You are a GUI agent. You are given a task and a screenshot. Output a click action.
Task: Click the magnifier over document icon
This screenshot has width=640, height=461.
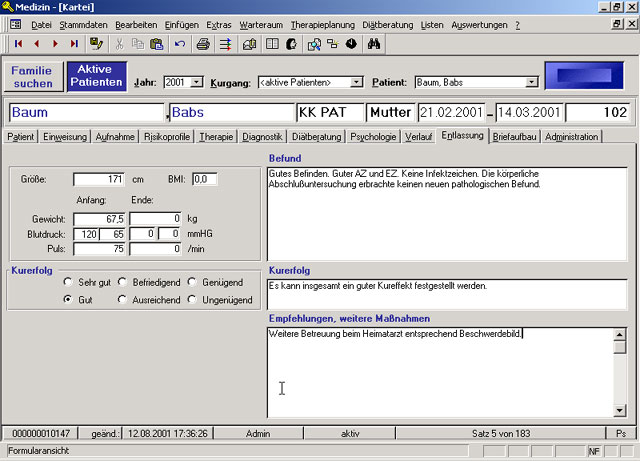click(x=314, y=44)
